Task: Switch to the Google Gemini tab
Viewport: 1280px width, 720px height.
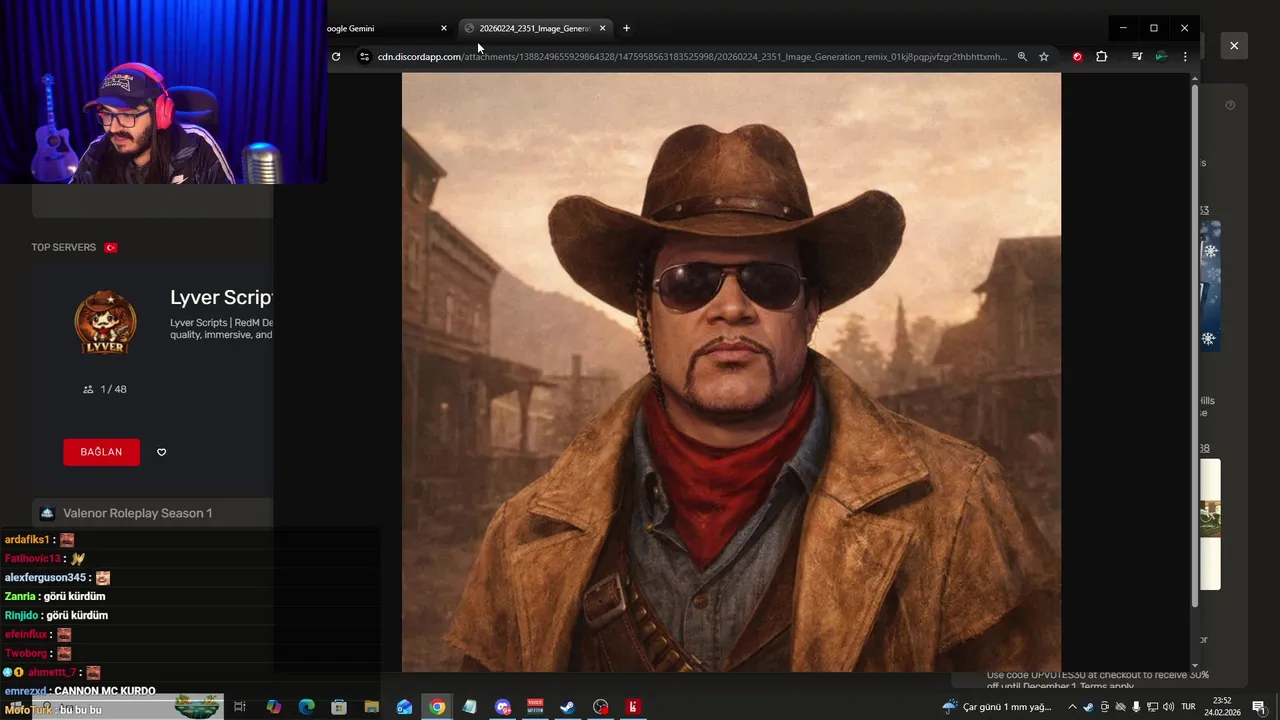Action: 390,28
